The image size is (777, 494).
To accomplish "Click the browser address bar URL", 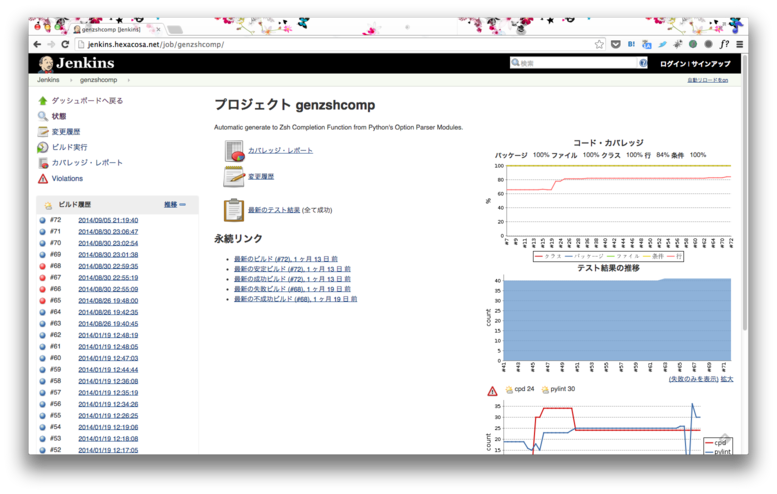I will click(156, 45).
